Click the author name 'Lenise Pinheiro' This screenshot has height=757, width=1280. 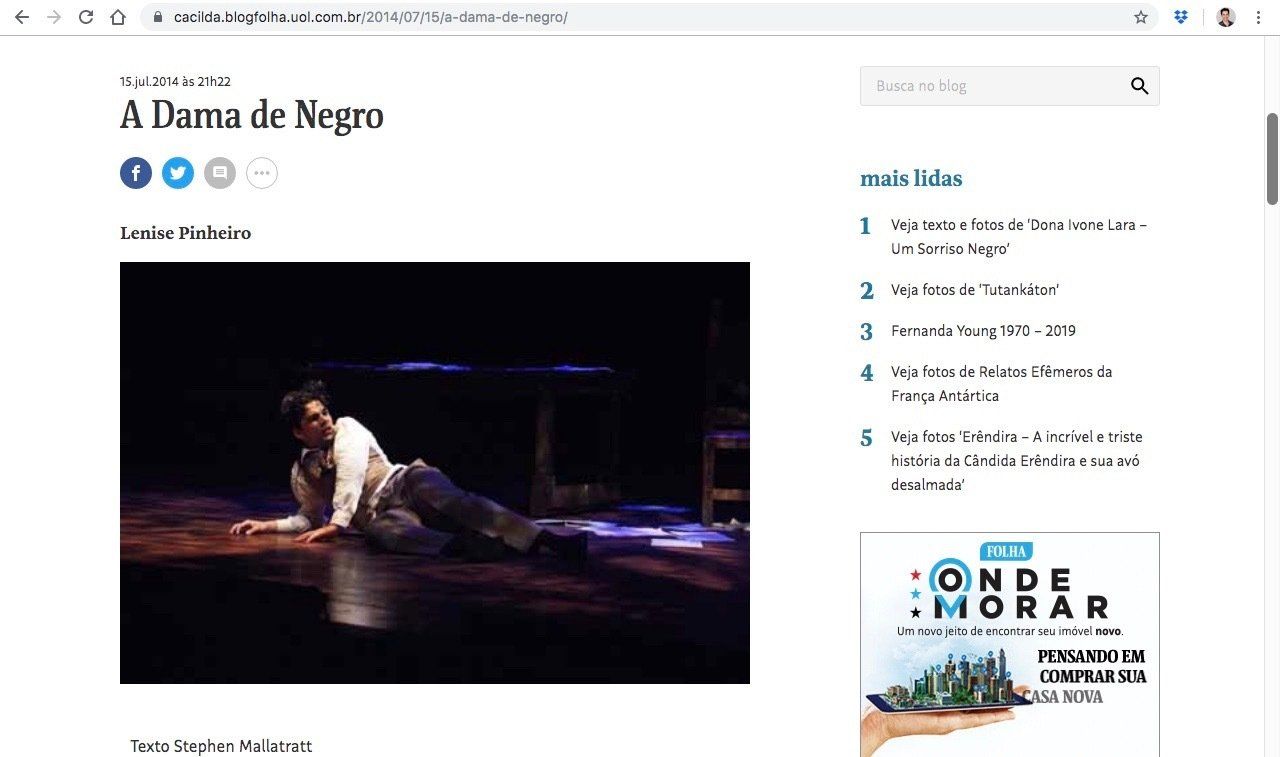coord(185,233)
